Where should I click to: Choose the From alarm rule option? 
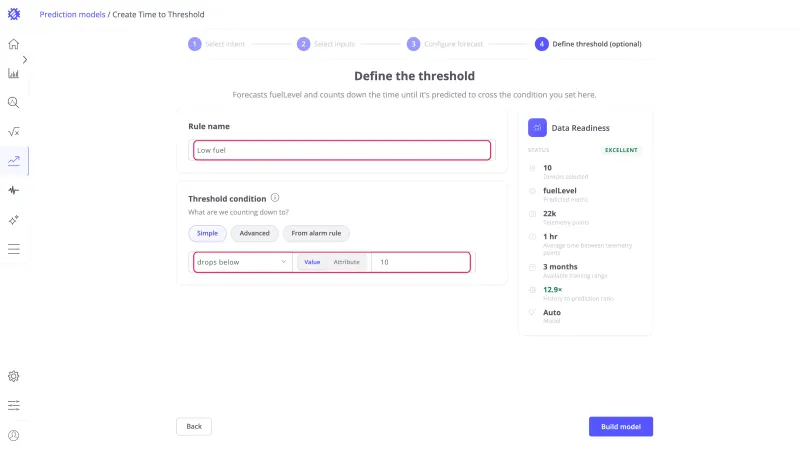[x=316, y=233]
